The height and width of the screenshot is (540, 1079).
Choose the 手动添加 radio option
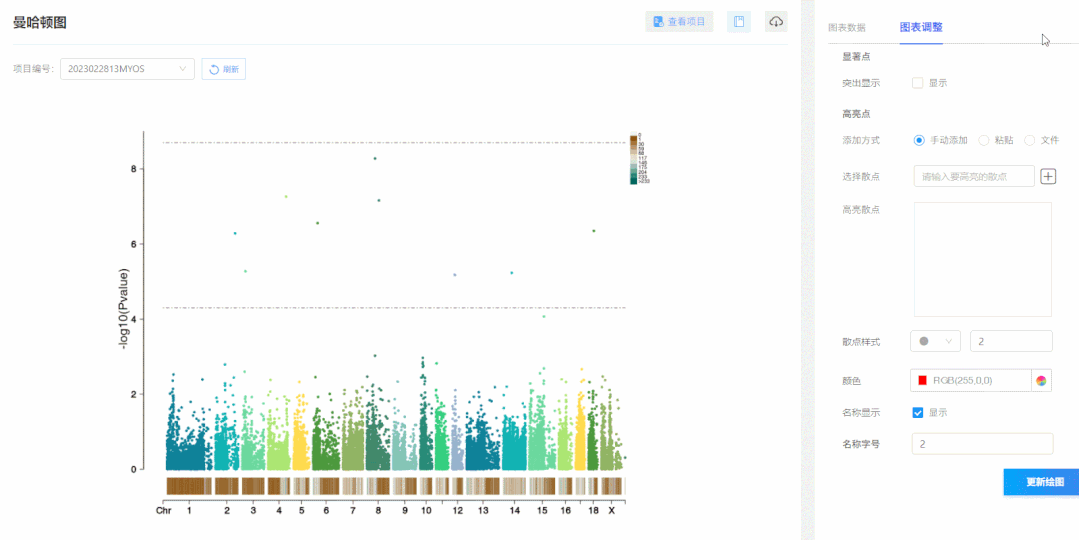(x=919, y=140)
